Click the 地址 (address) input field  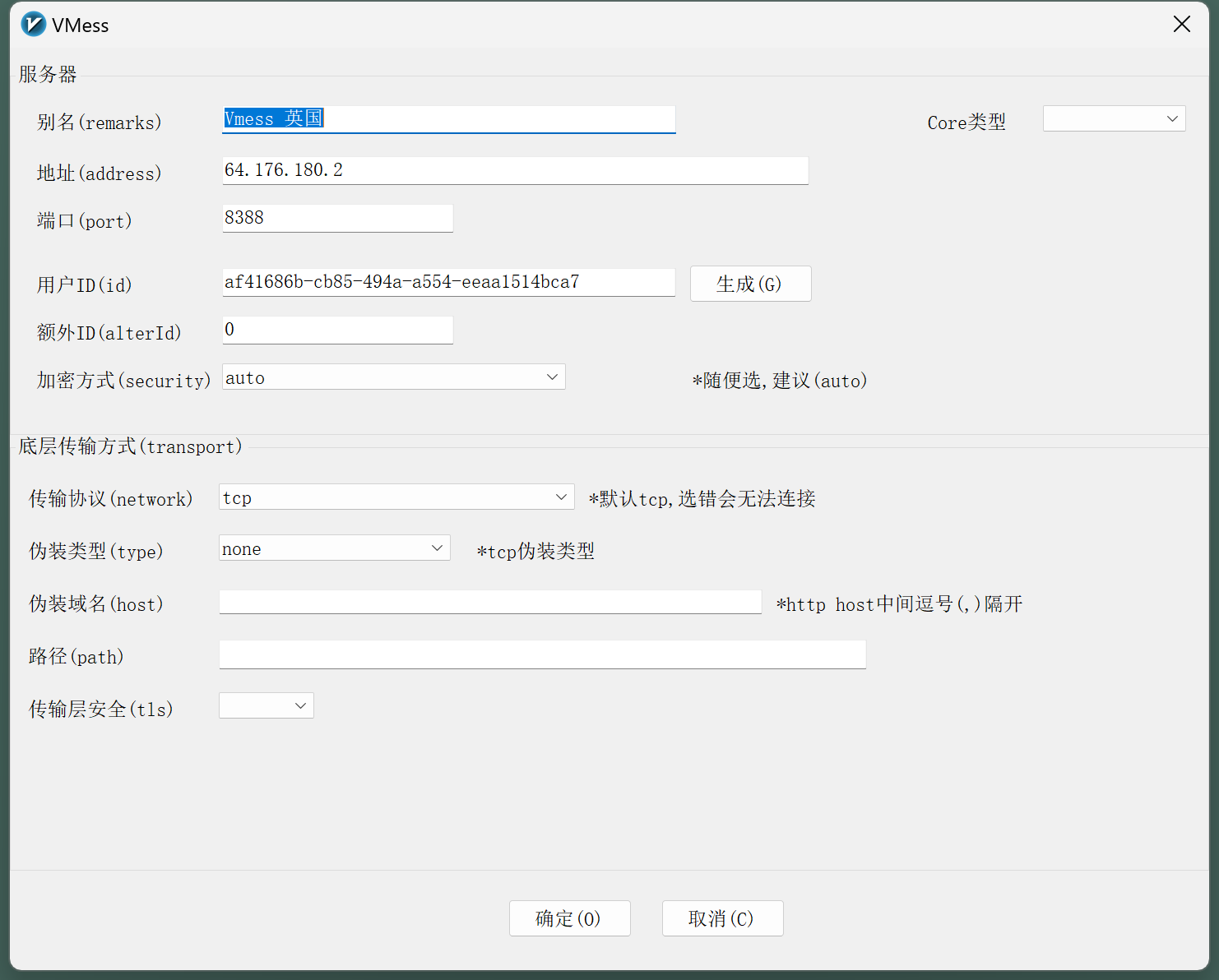click(515, 170)
